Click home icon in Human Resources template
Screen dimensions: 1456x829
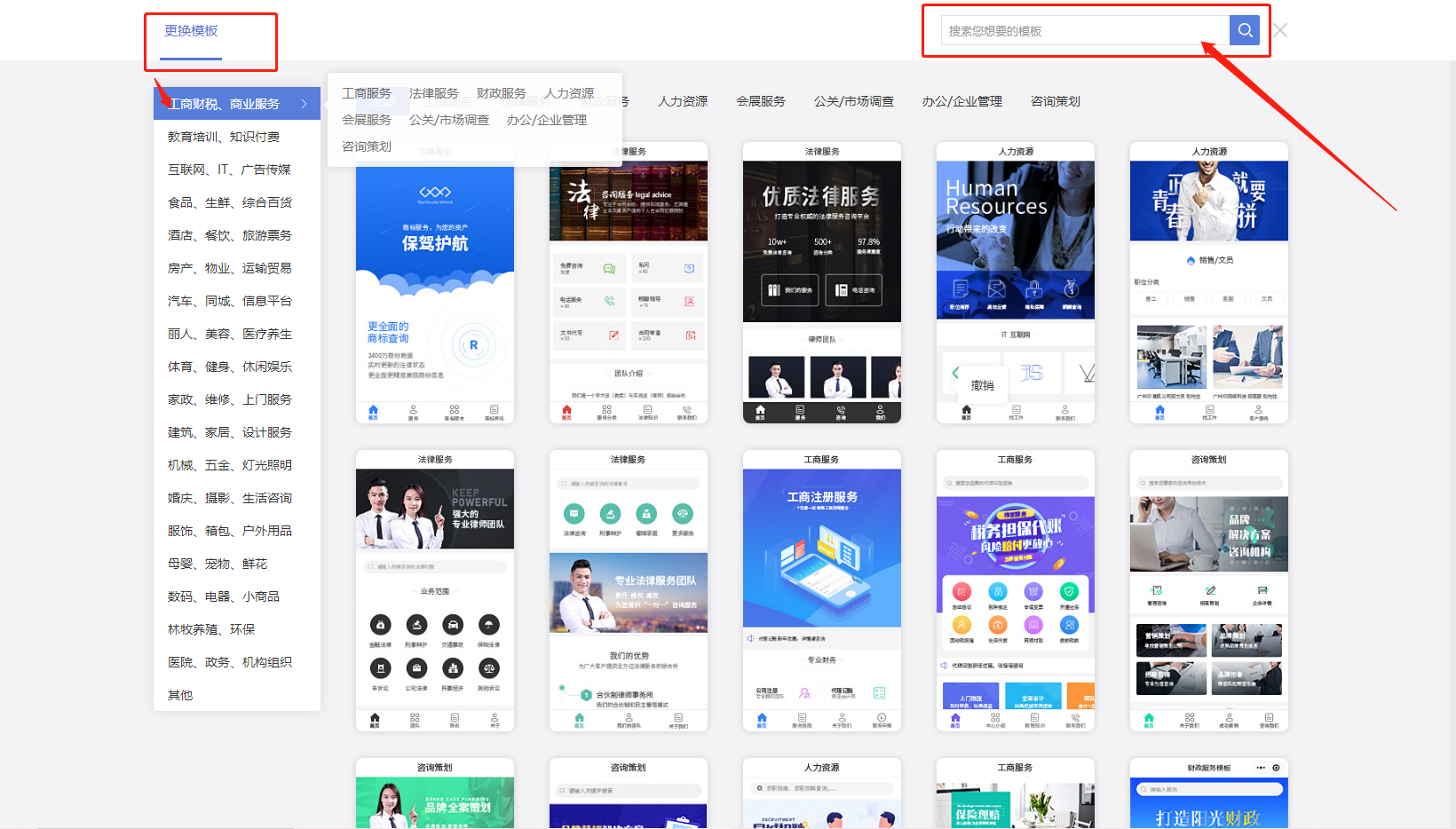[x=967, y=412]
